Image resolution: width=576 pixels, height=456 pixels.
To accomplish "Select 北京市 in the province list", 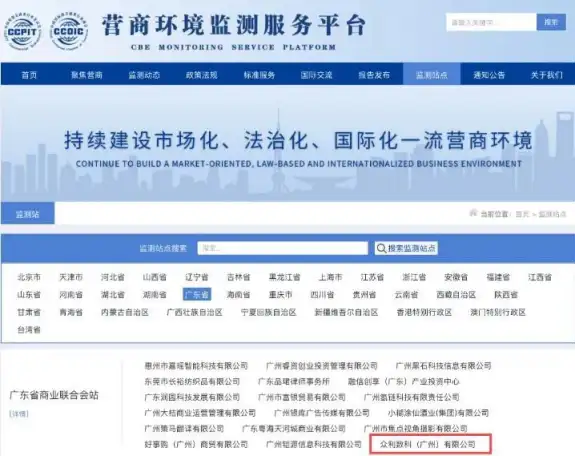I will pyautogui.click(x=29, y=277).
